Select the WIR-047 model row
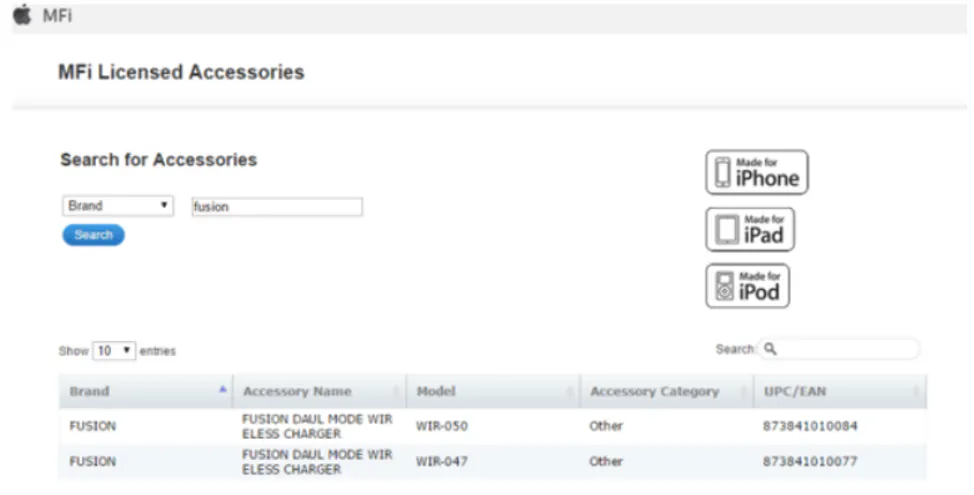 pyautogui.click(x=442, y=462)
